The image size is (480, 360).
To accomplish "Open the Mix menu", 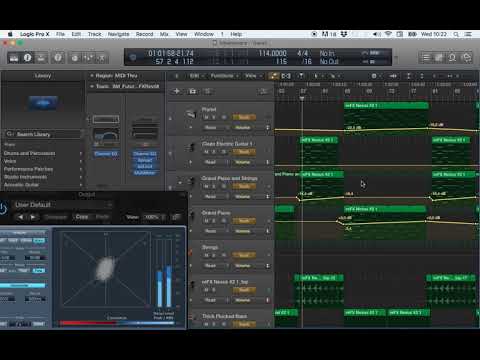I will (164, 34).
